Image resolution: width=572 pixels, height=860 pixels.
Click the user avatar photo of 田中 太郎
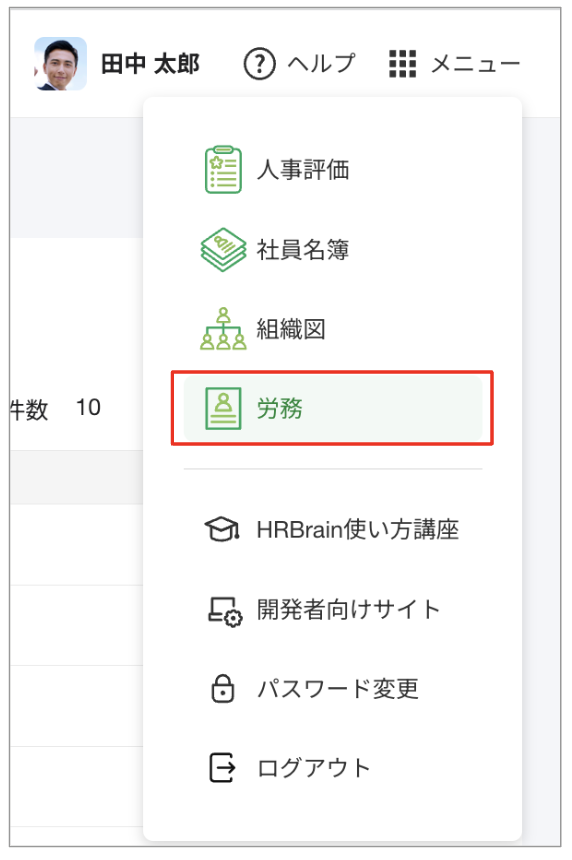60,64
